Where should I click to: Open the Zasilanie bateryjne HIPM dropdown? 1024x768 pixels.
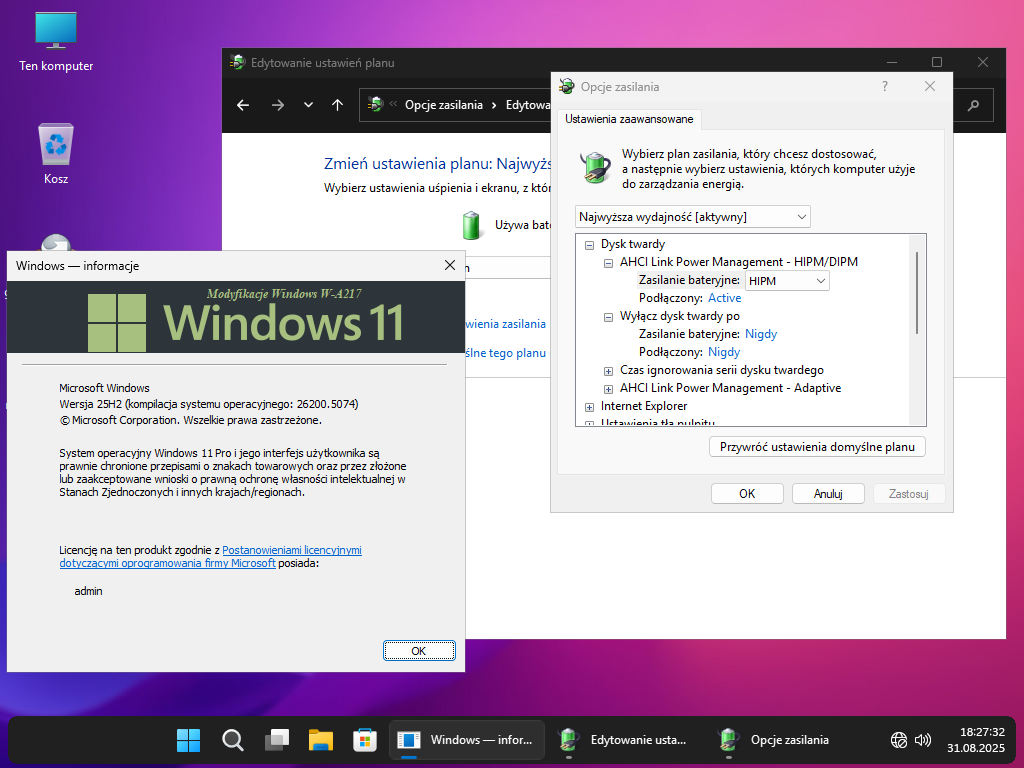point(787,281)
